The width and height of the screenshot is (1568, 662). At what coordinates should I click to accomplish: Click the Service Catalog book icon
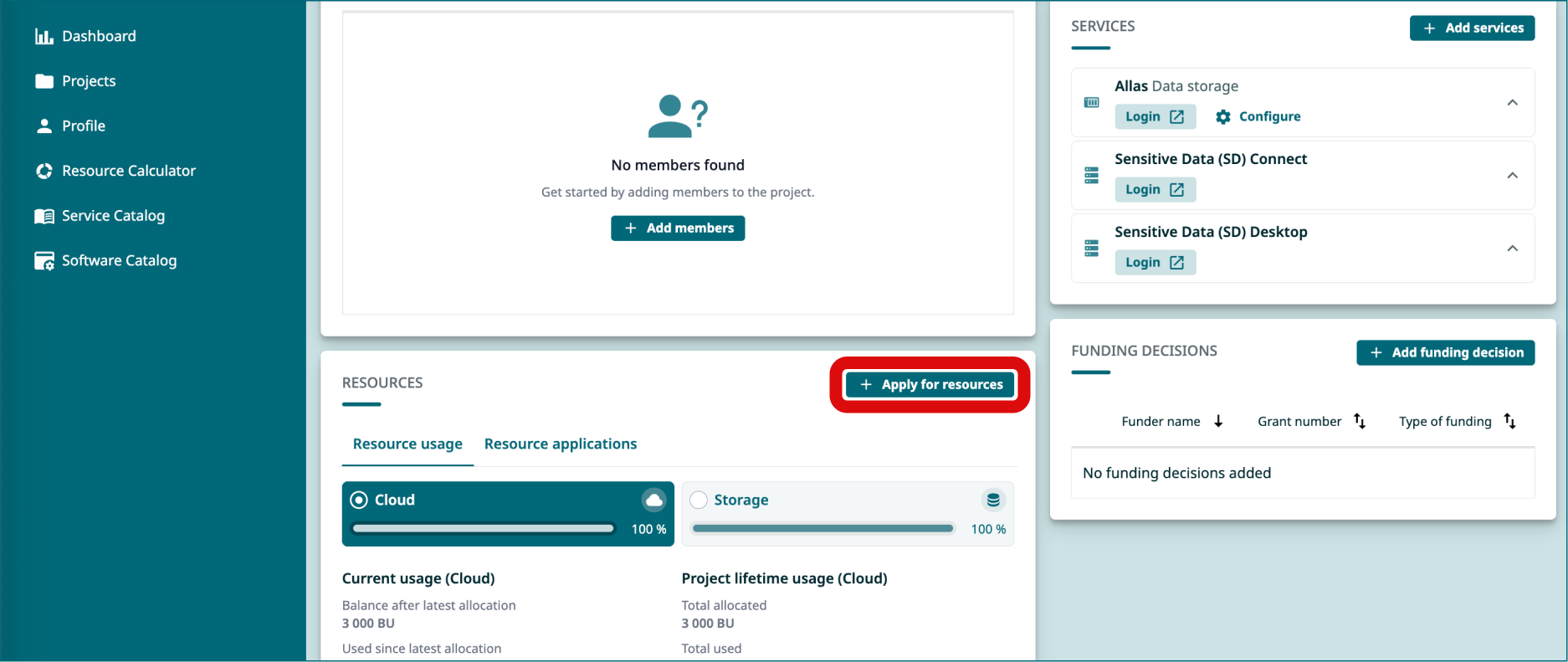[x=44, y=216]
